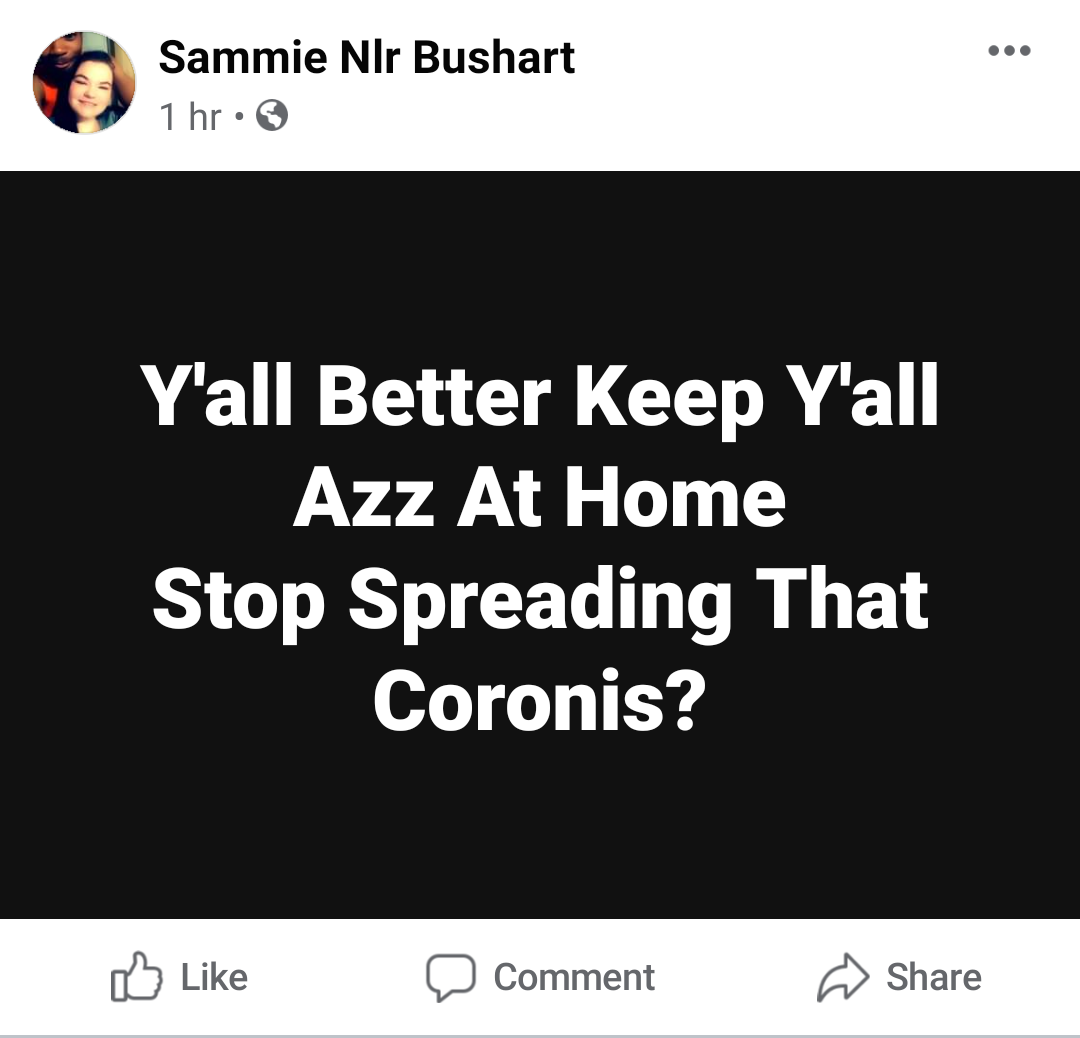The image size is (1080, 1038).
Task: Click the word 'Bushart' in the author name
Action: (494, 57)
